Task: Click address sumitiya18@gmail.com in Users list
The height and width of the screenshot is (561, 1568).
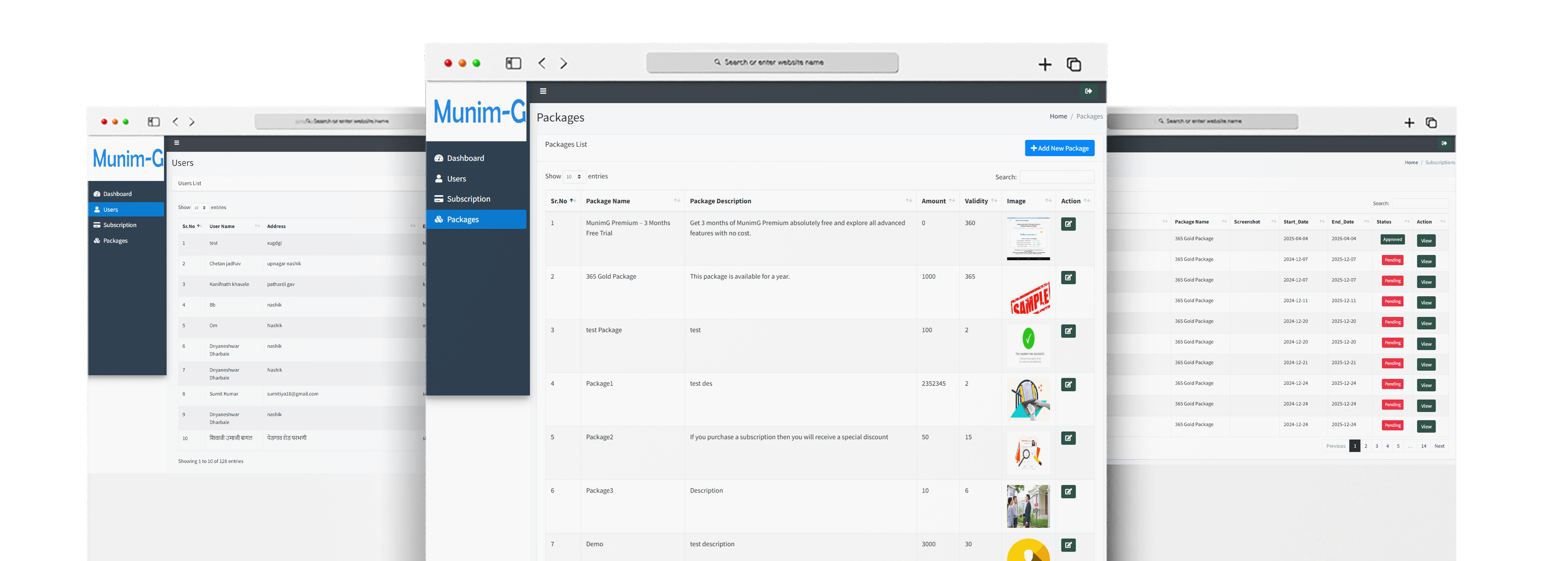Action: point(292,394)
